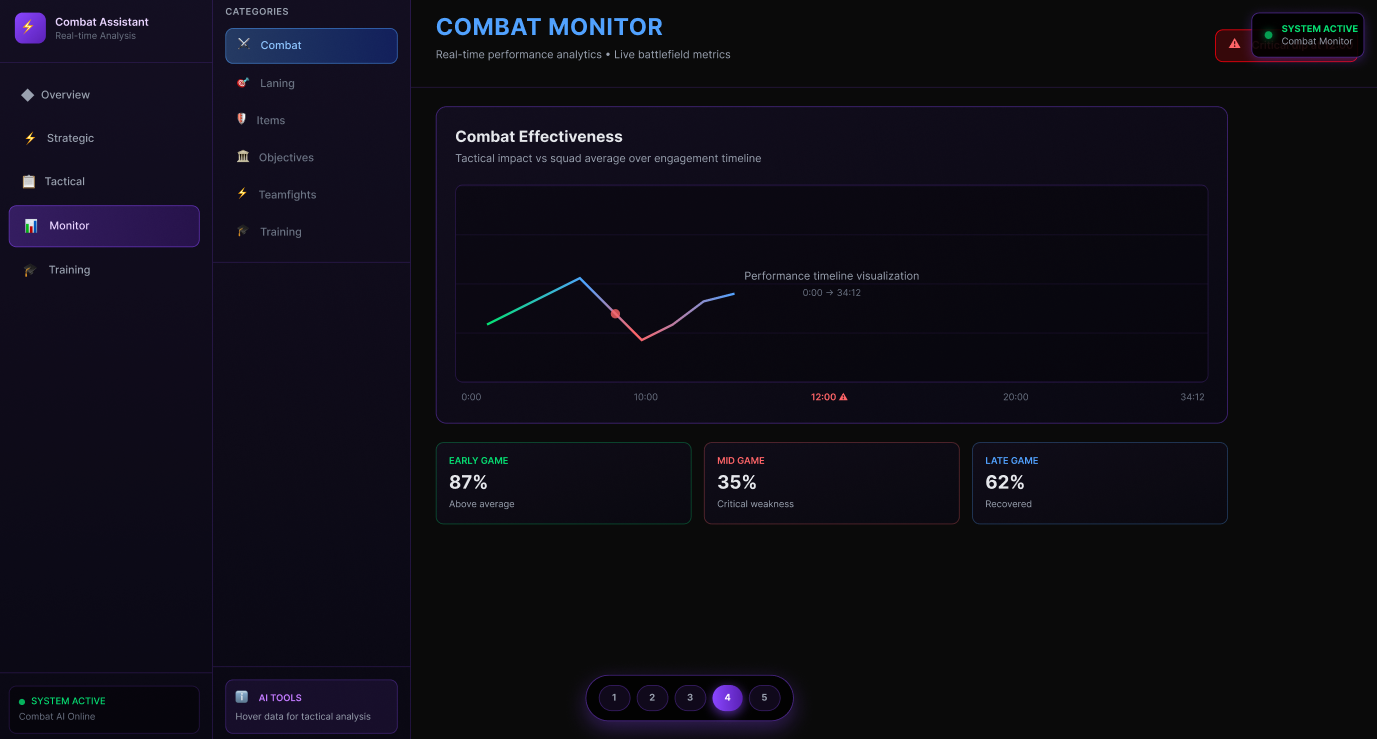Click the System Active Combat Monitor badge
The height and width of the screenshot is (739, 1377).
point(1307,35)
